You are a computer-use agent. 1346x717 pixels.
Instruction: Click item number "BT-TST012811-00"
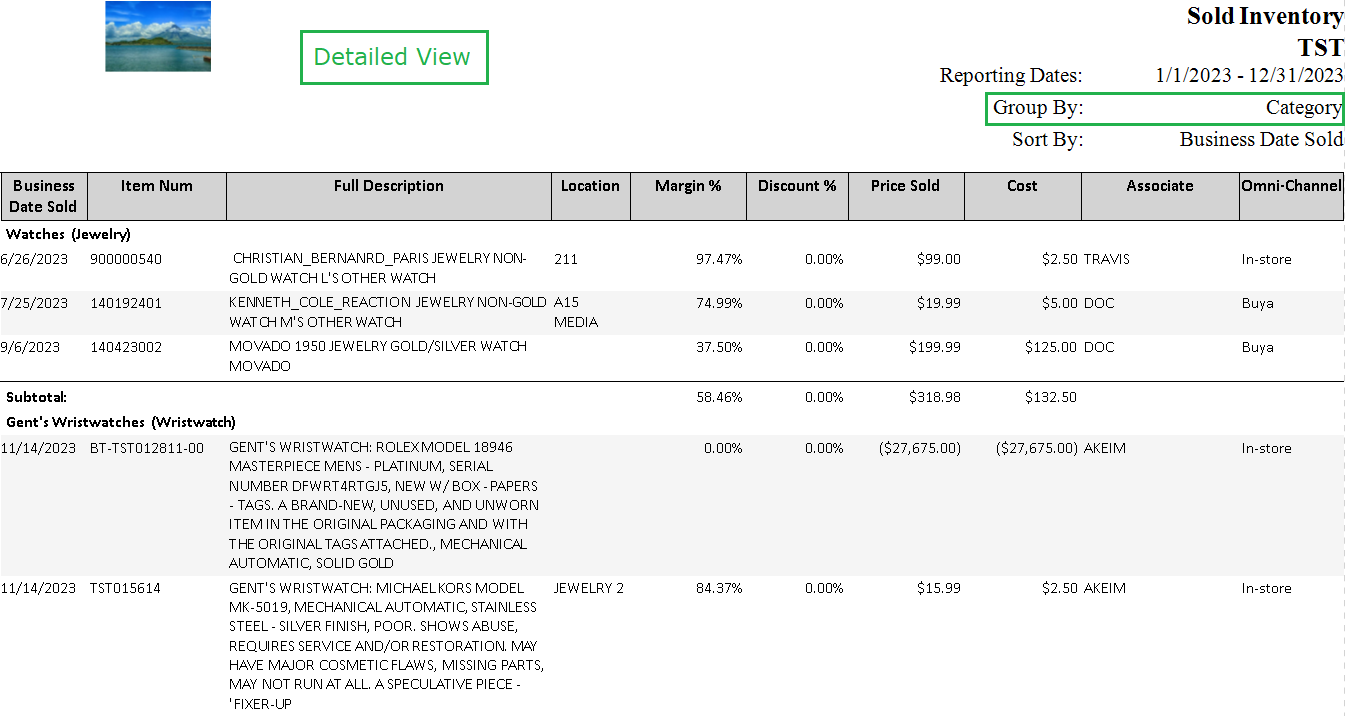[146, 448]
